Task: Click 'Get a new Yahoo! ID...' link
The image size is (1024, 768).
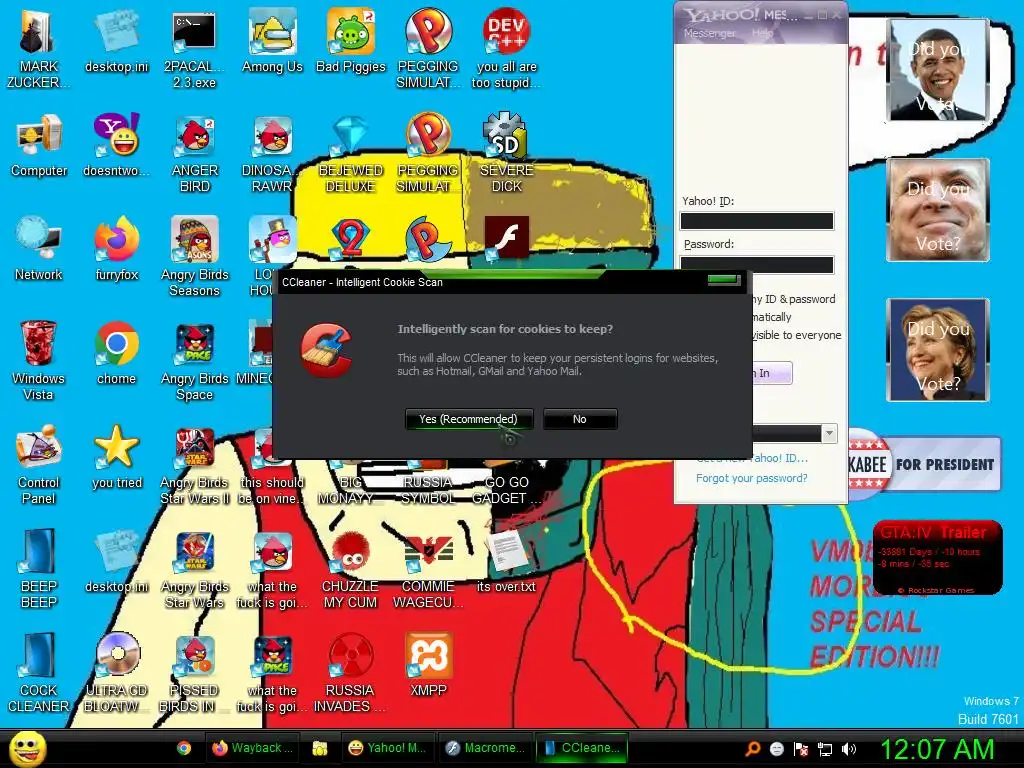Action: 752,458
